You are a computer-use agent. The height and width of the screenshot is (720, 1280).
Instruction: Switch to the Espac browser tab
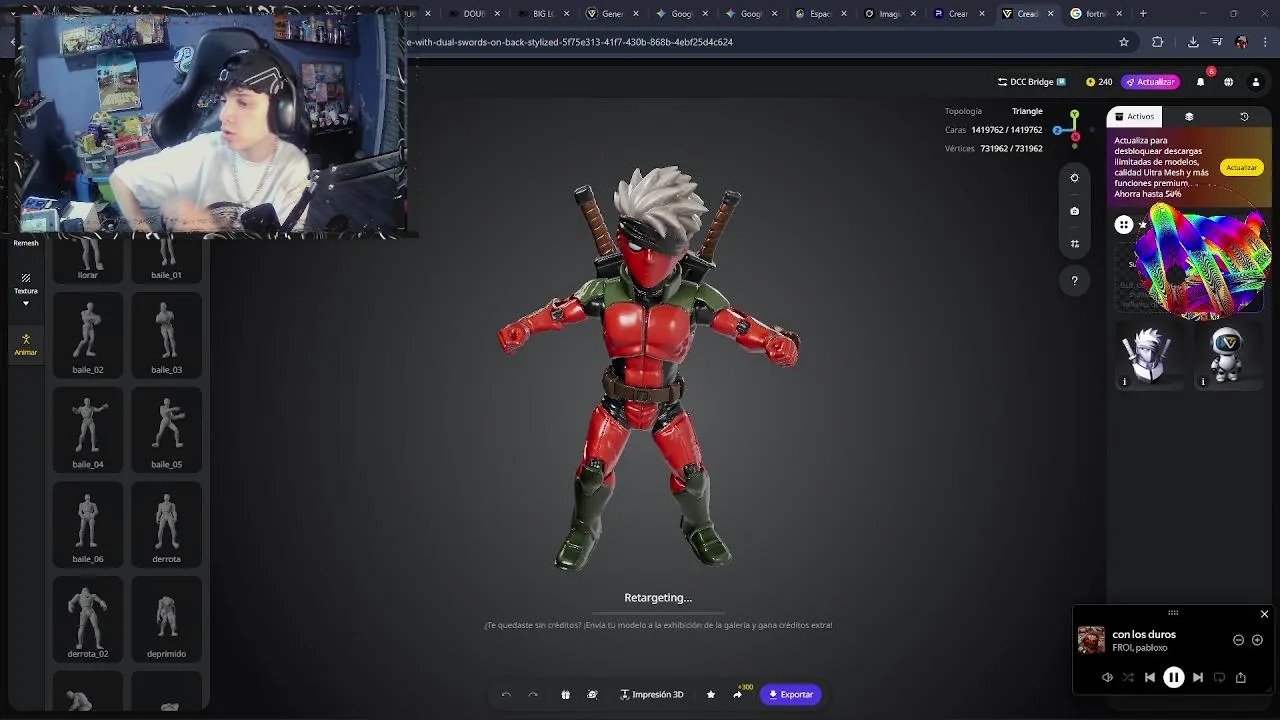[x=822, y=14]
